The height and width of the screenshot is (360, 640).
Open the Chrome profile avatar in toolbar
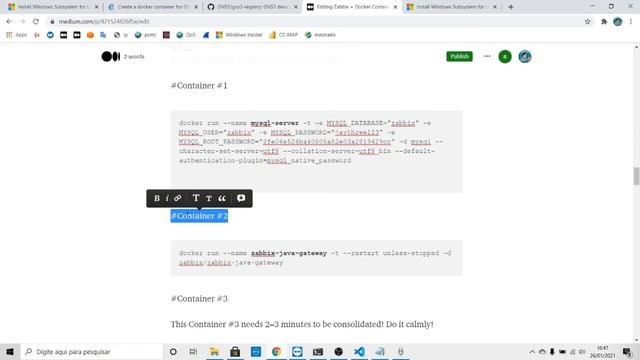click(618, 22)
